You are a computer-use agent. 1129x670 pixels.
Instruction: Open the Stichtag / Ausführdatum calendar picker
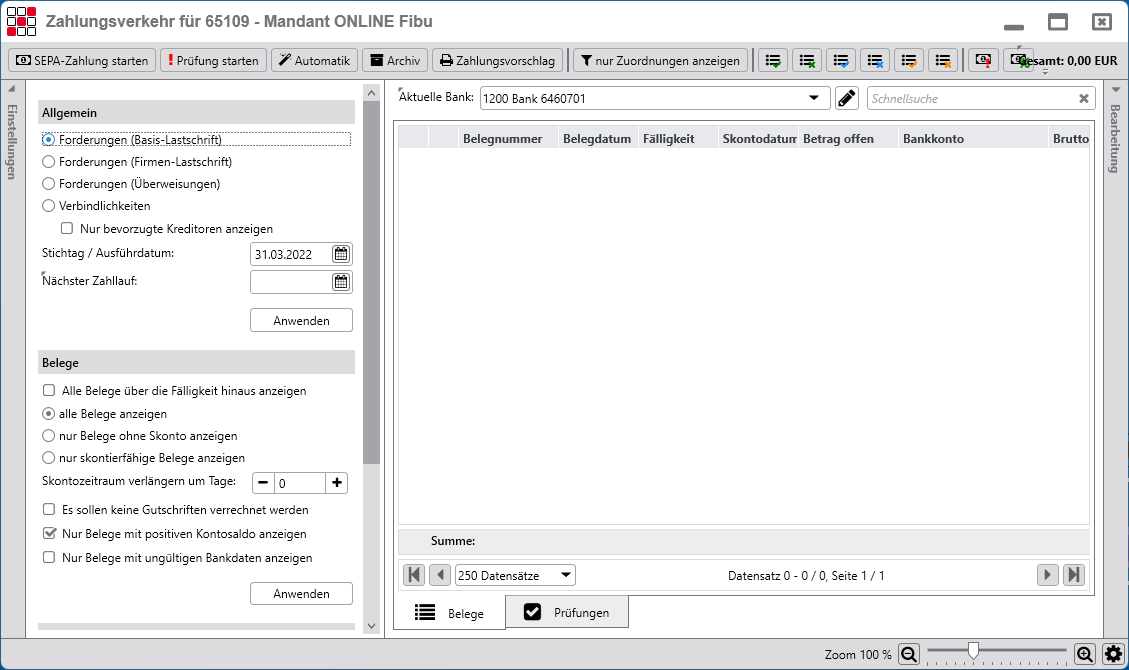(341, 253)
